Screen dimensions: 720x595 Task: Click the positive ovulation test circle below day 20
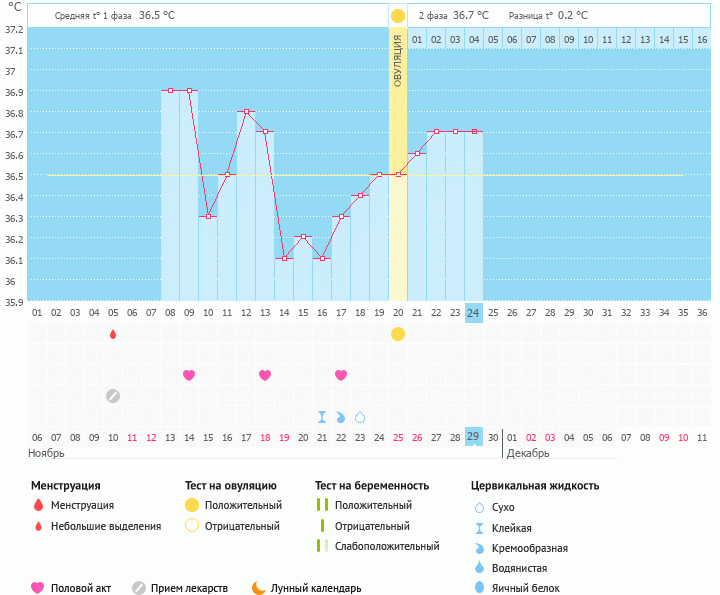(398, 334)
